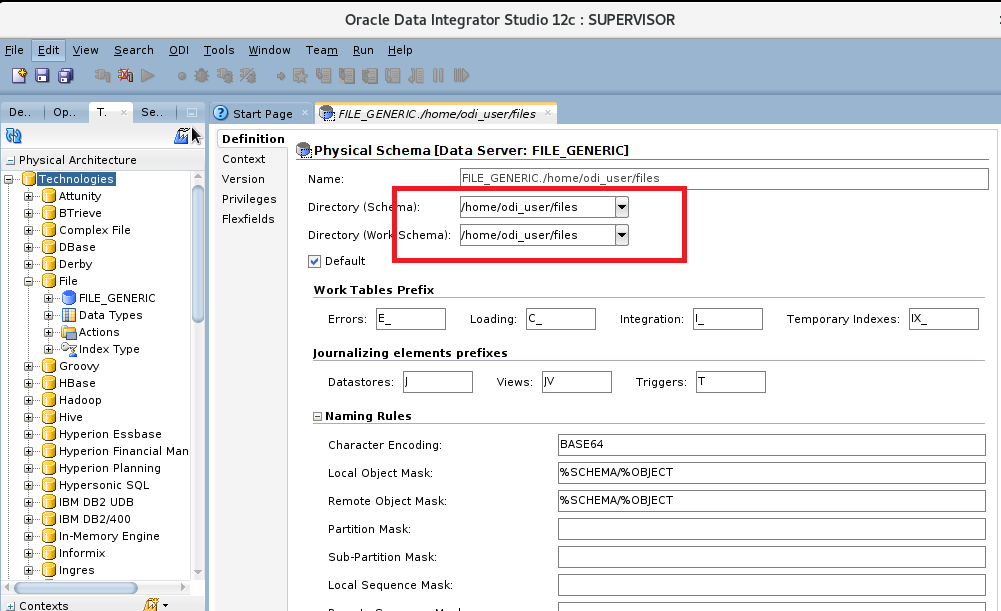Click the Temporary Indexes prefix field
Viewport: 1001px width, 611px height.
pos(944,319)
